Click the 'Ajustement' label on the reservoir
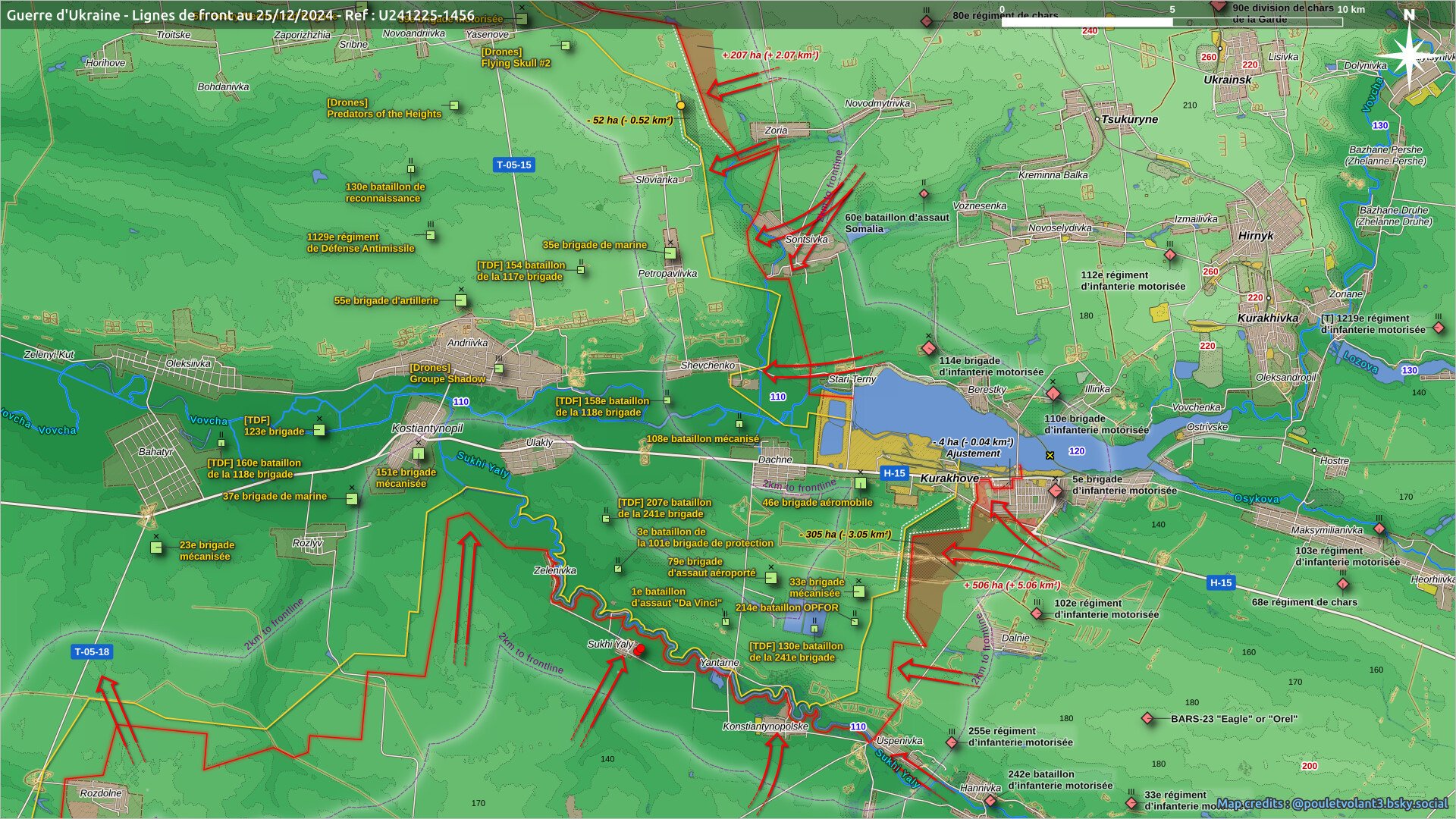Viewport: 1456px width, 819px height. (x=973, y=453)
